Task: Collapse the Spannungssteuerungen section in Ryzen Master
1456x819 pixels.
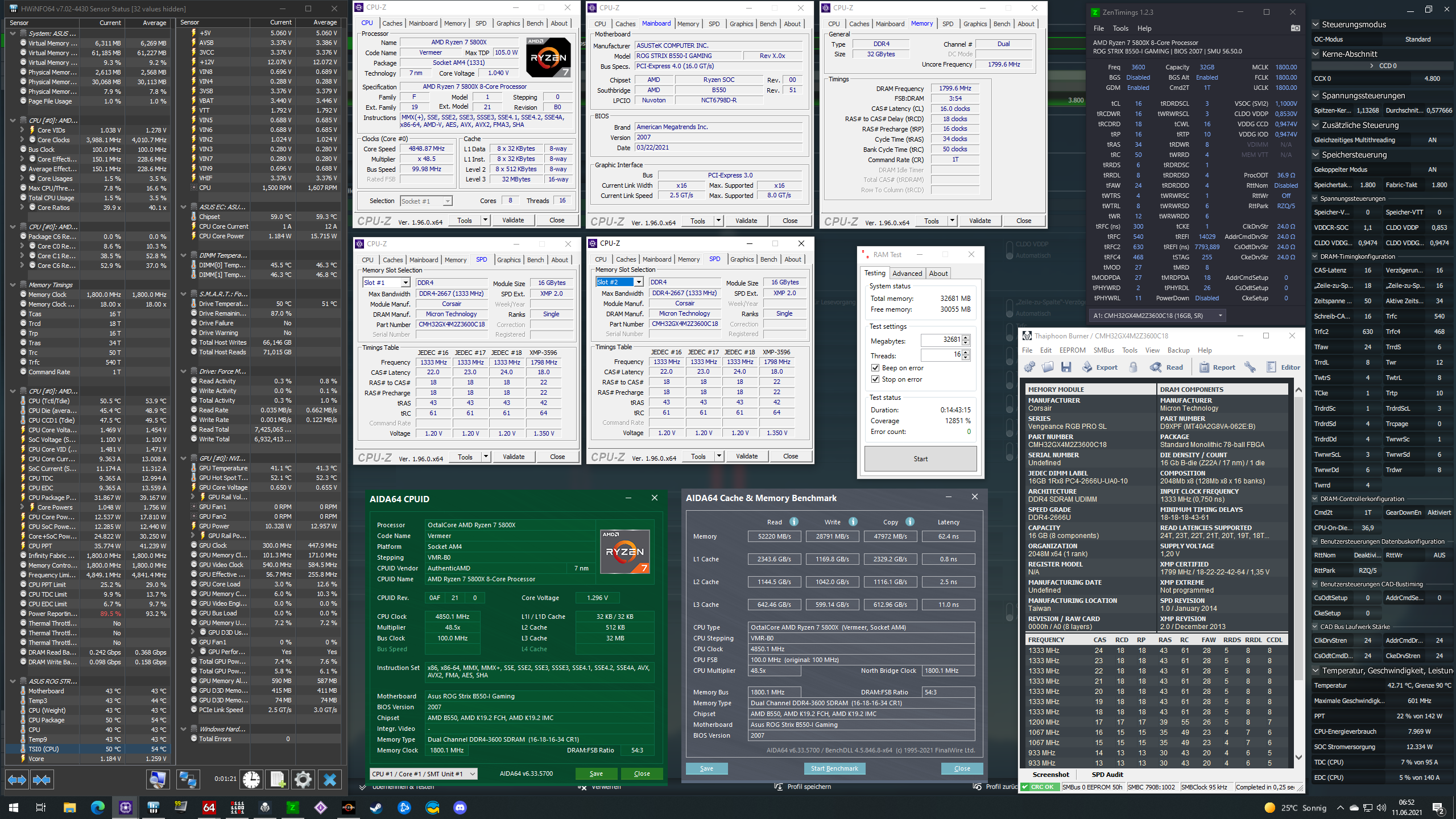Action: coord(1316,96)
